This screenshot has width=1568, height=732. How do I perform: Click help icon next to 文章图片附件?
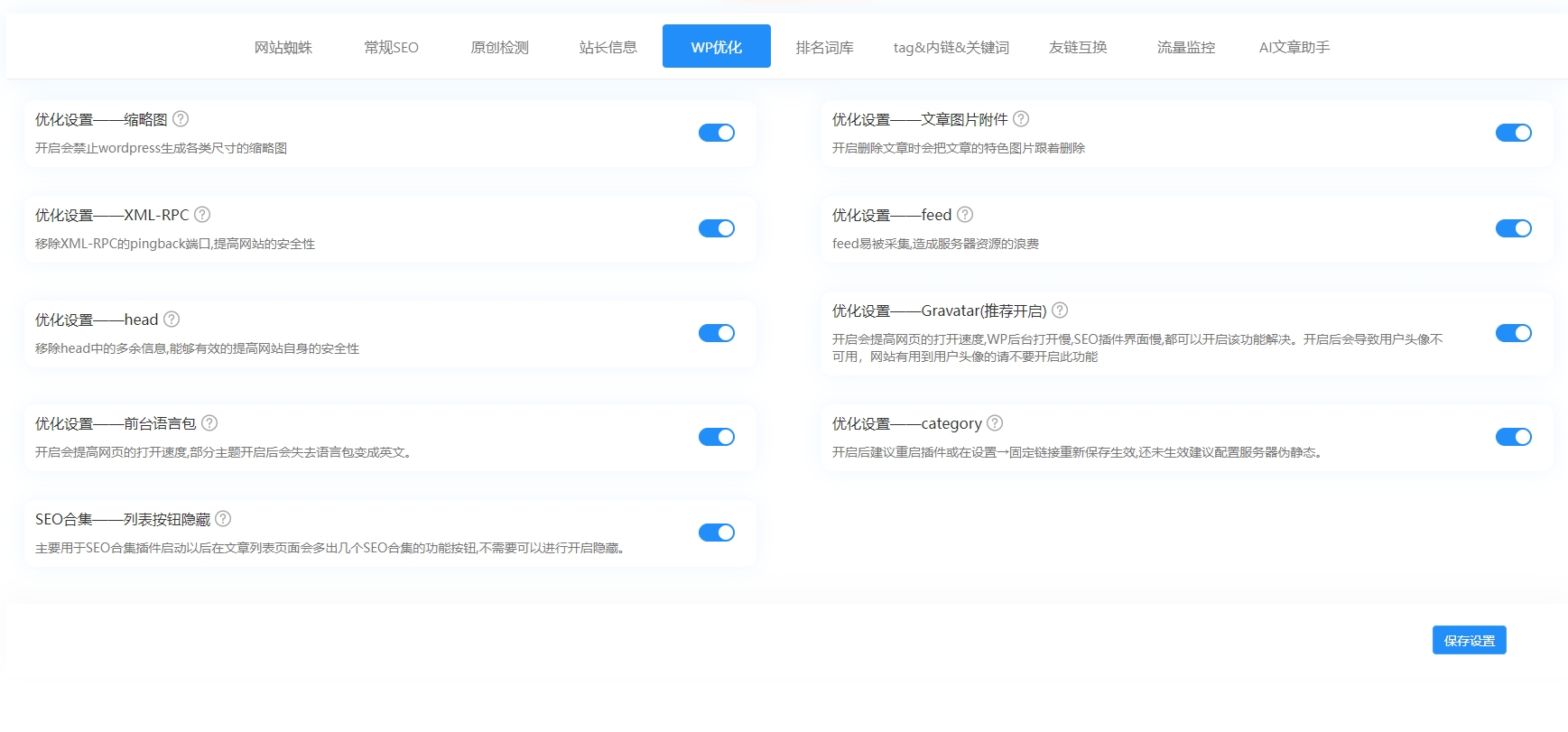pyautogui.click(x=1021, y=119)
